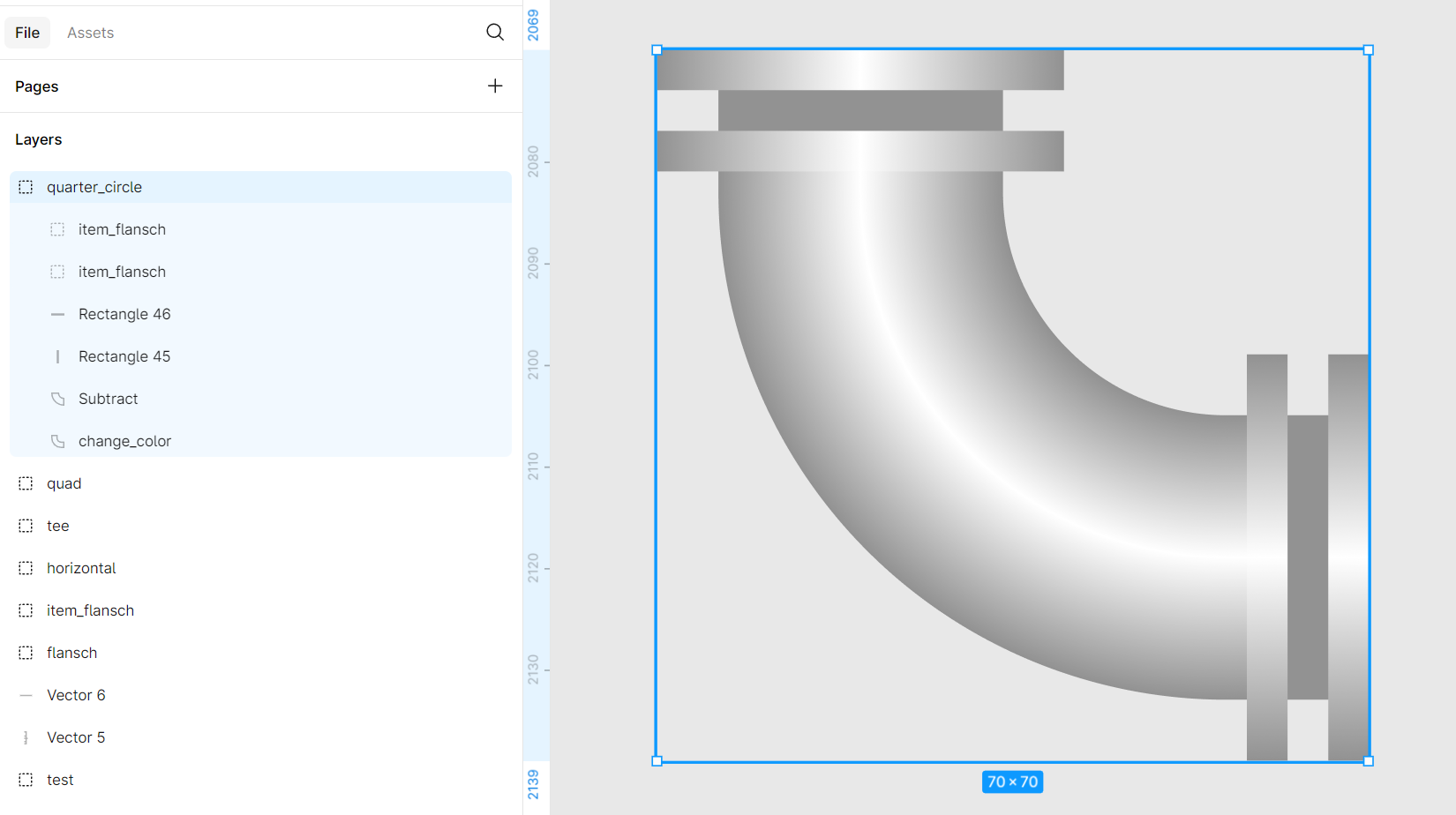The height and width of the screenshot is (815, 1456).
Task: Add a new page with plus icon
Action: [495, 86]
